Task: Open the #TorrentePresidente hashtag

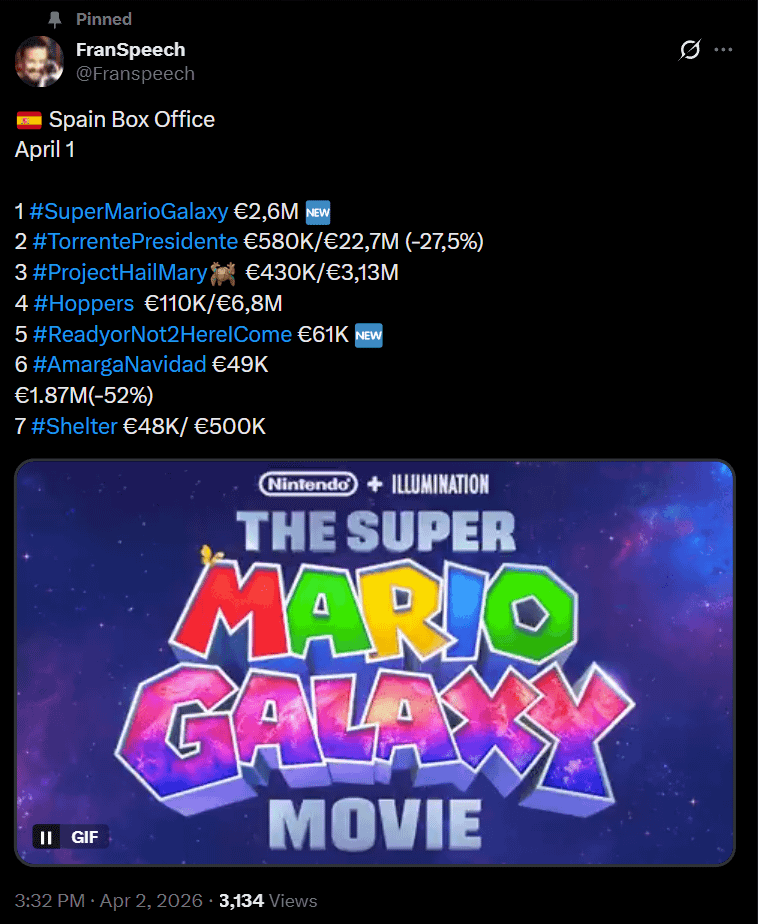Action: 135,242
